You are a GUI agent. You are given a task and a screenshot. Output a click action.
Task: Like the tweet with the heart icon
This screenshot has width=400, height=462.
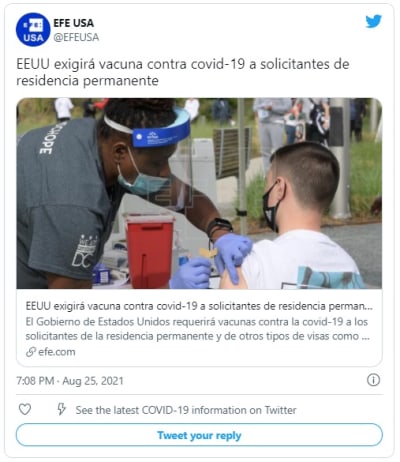pyautogui.click(x=25, y=409)
